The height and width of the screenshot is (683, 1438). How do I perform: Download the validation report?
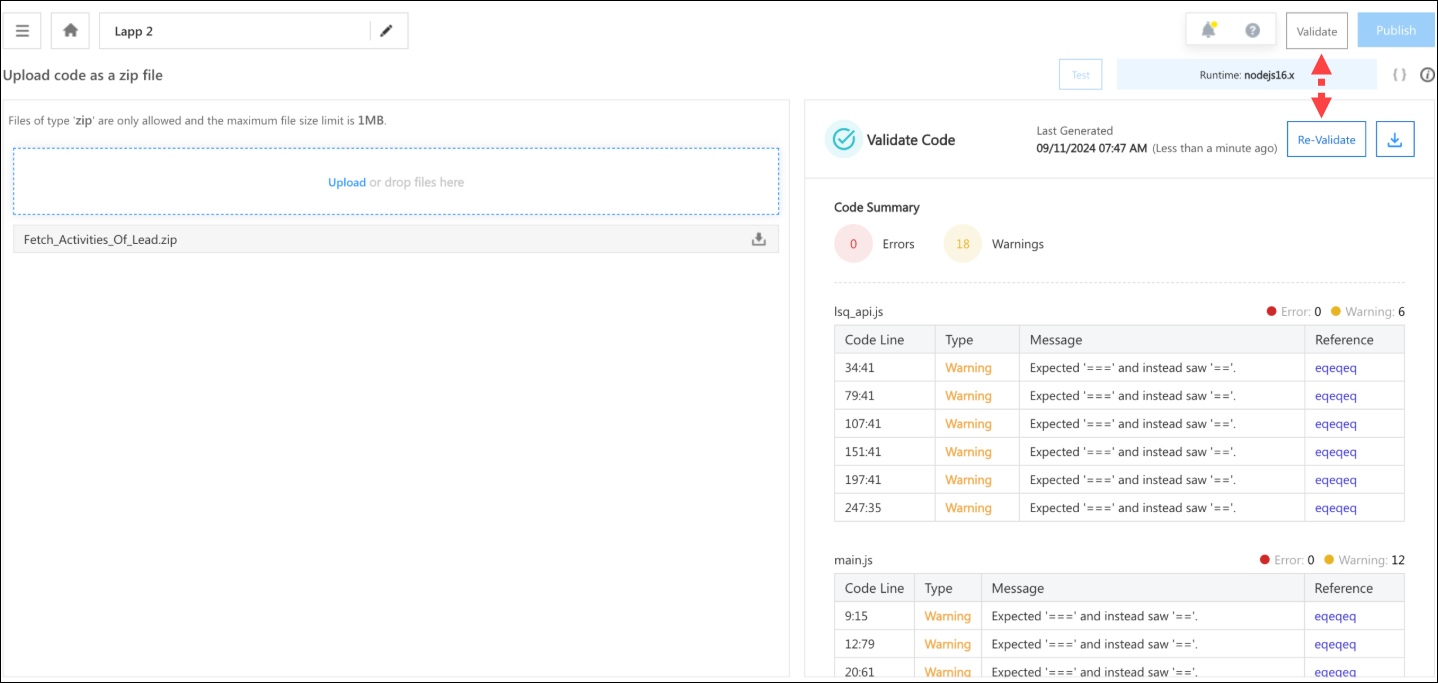coord(1395,140)
